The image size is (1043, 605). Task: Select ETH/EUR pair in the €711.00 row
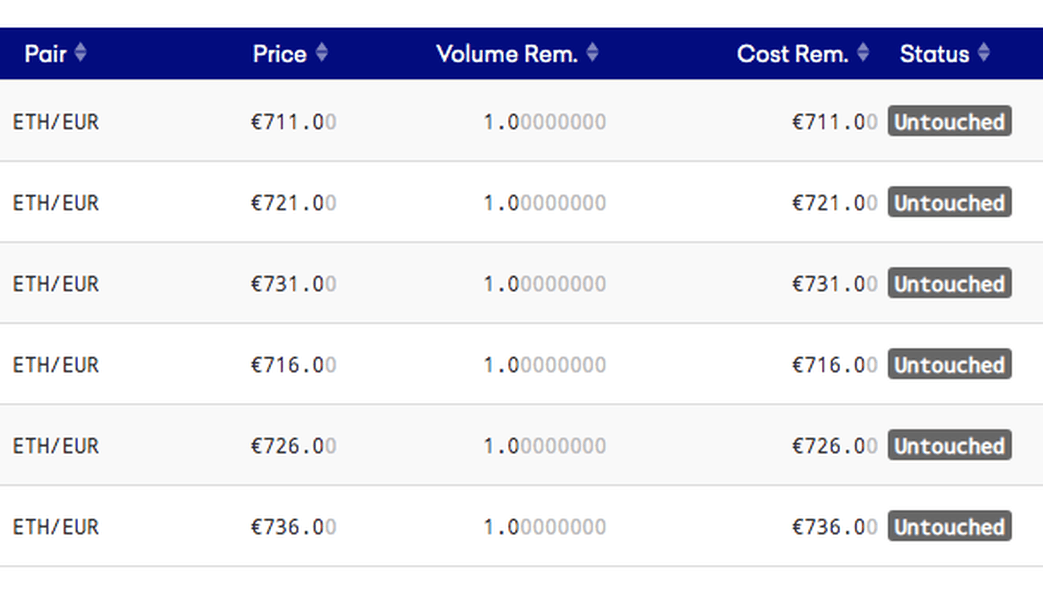click(56, 122)
